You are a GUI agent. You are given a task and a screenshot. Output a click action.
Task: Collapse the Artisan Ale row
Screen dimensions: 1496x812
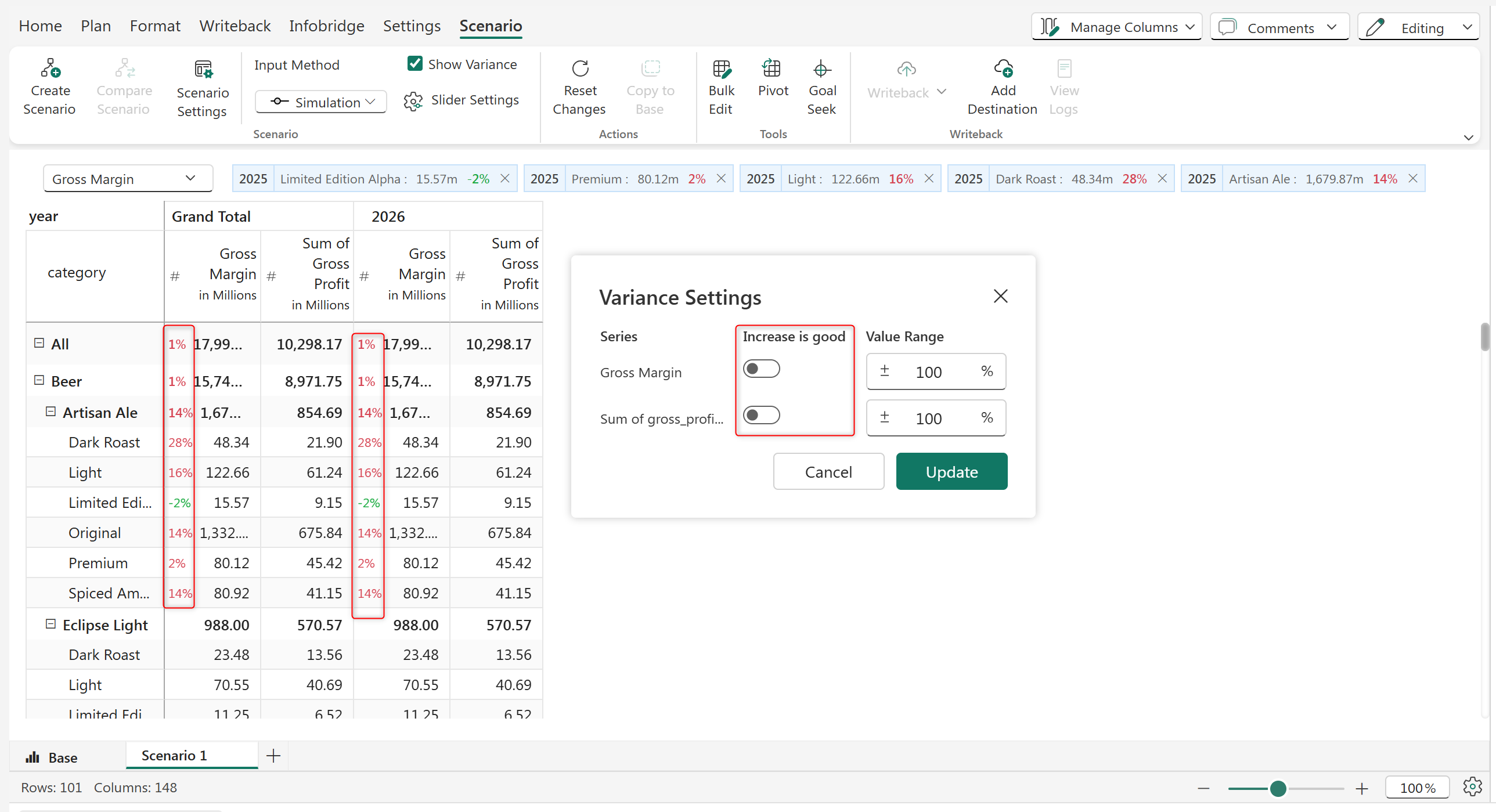click(x=51, y=412)
